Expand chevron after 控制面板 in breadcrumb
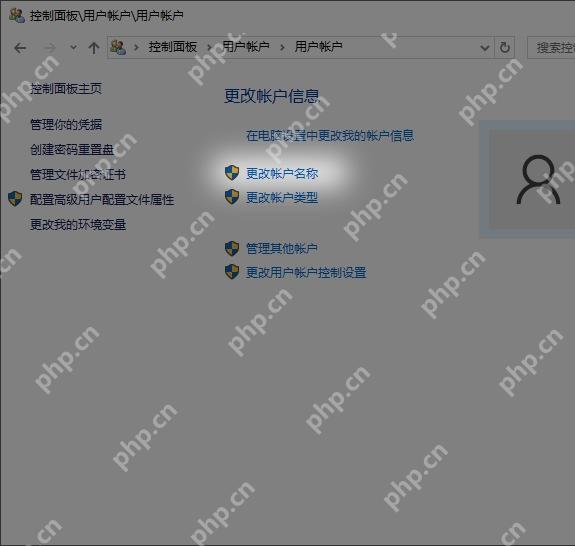The width and height of the screenshot is (575, 546). tap(209, 47)
